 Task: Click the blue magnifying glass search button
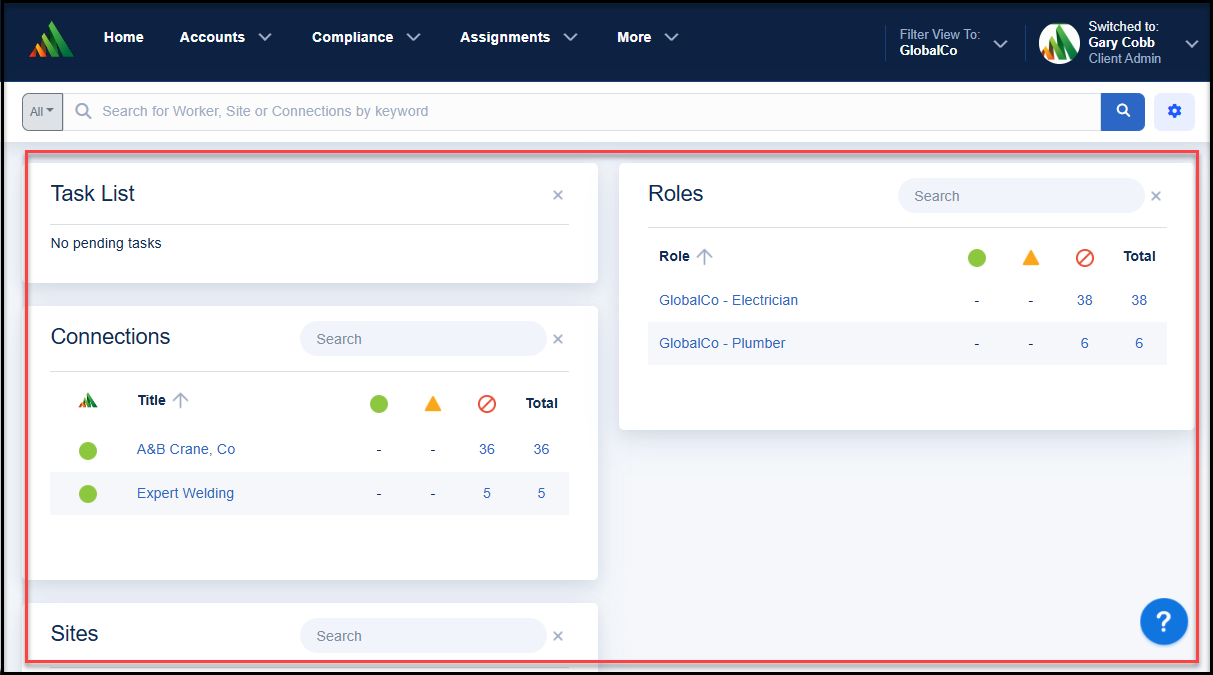1122,111
